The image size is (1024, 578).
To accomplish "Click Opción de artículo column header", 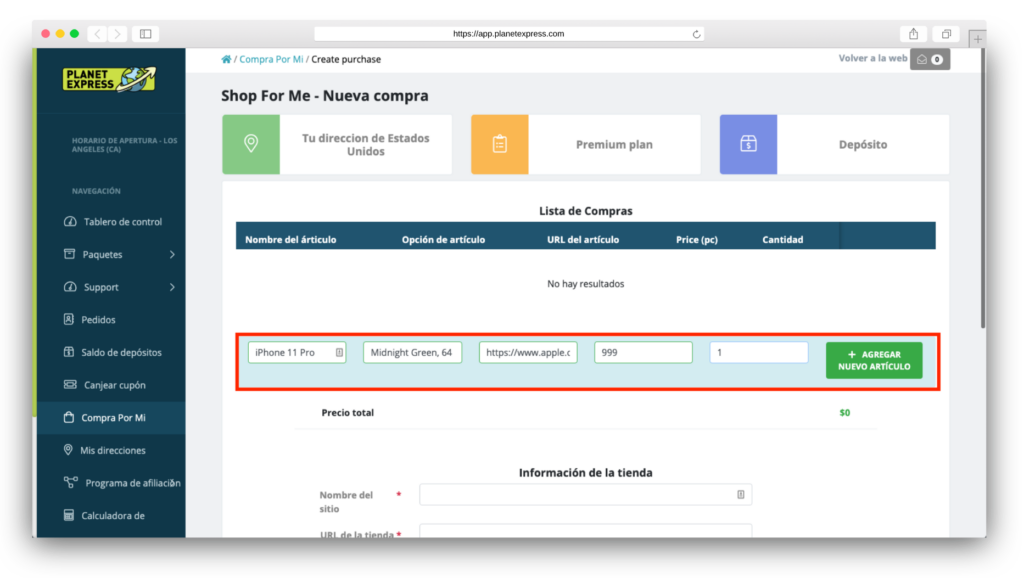I will pos(443,240).
